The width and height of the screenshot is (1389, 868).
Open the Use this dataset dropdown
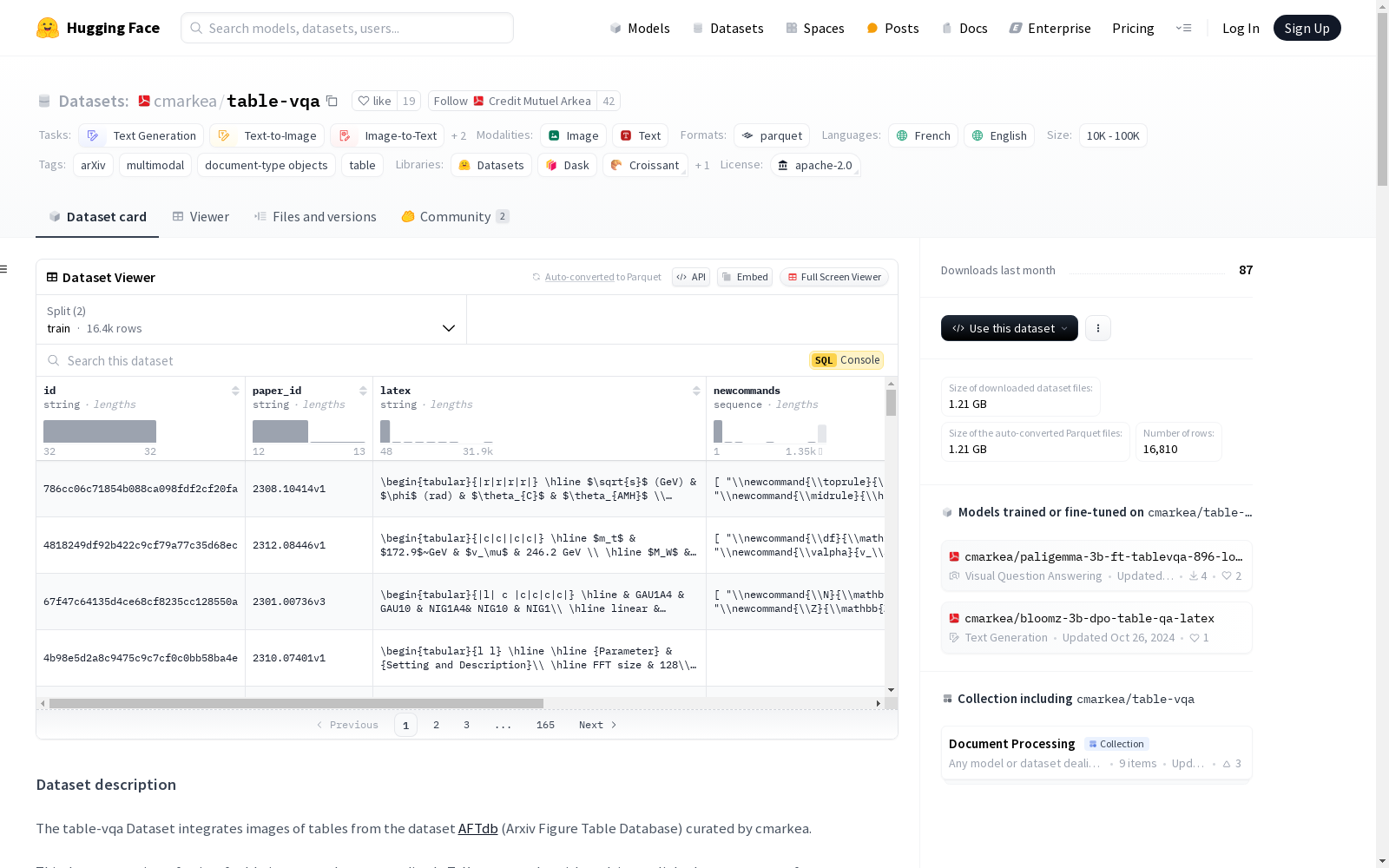1010,328
